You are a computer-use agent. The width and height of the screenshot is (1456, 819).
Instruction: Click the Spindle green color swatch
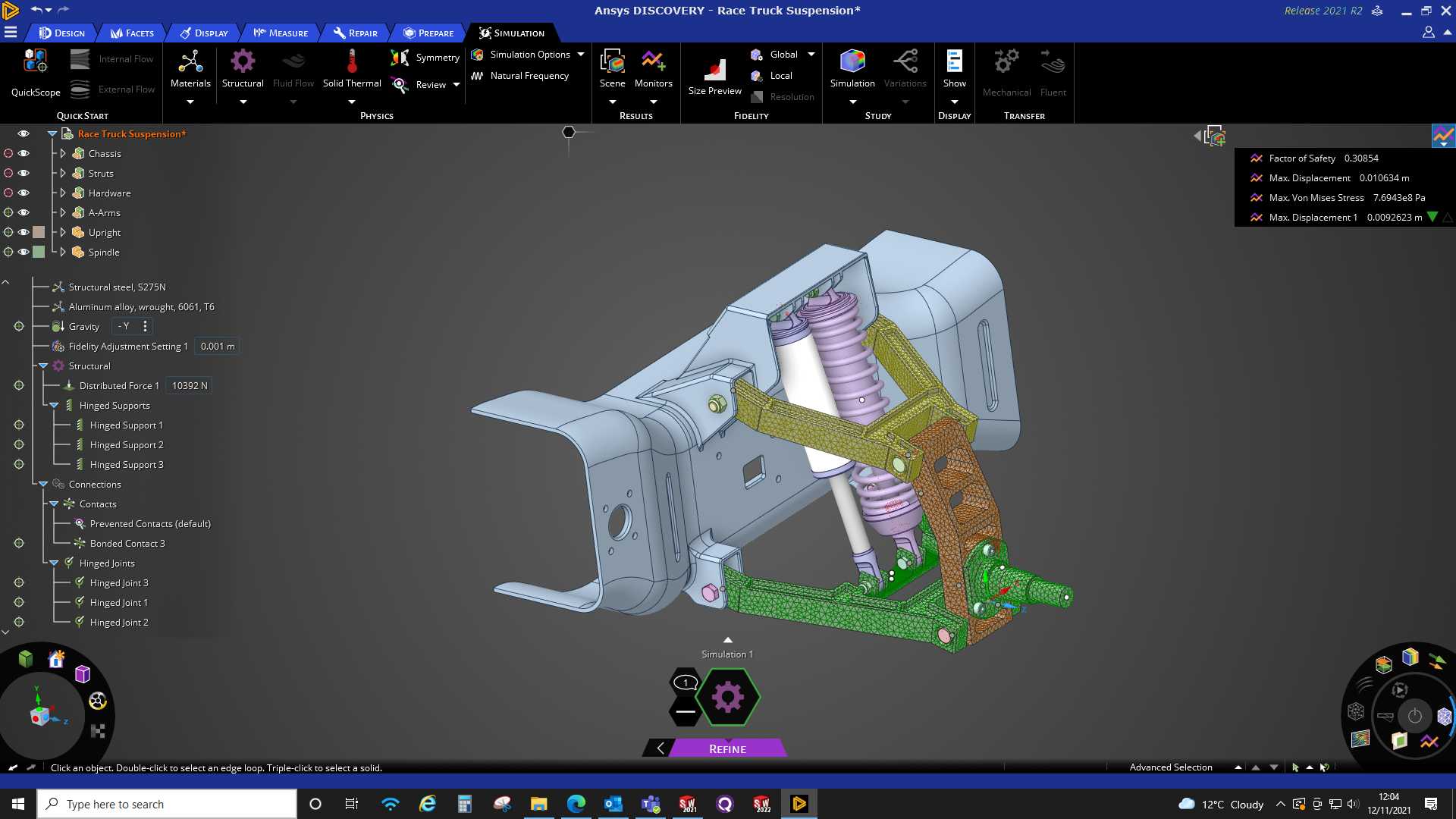coord(39,252)
